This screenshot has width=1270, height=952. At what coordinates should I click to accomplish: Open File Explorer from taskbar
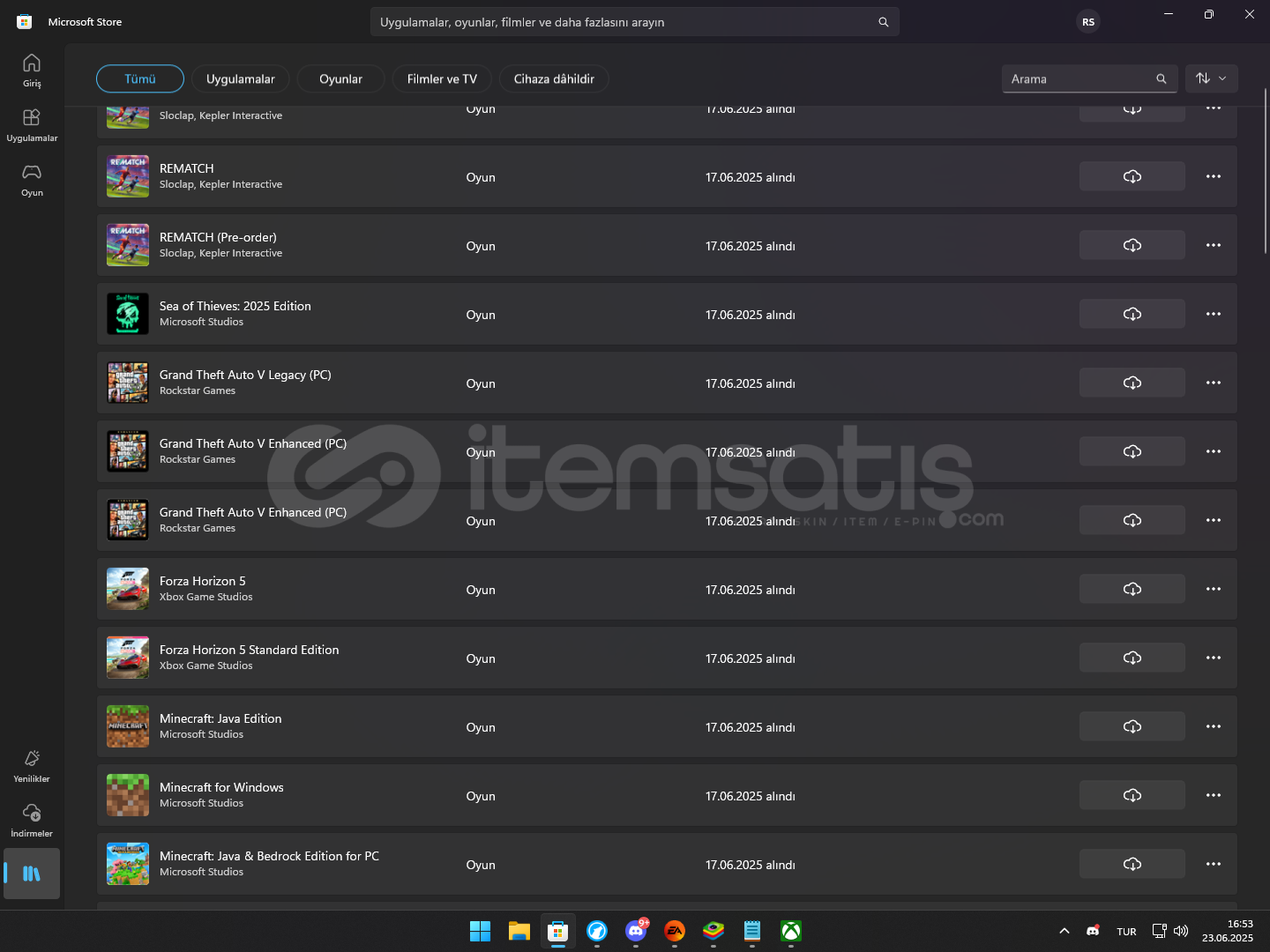519,931
